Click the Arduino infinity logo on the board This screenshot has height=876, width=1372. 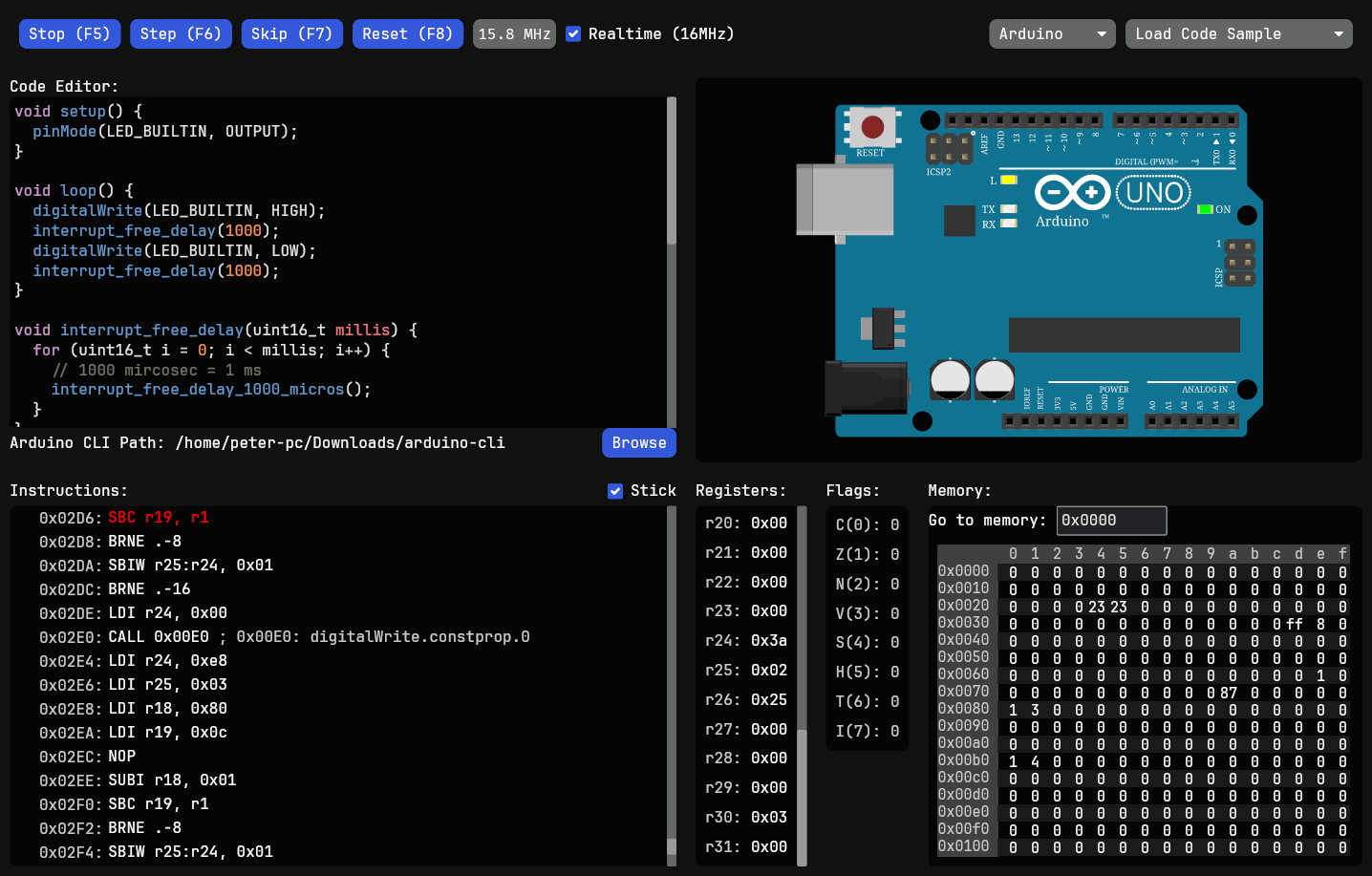pos(1072,192)
